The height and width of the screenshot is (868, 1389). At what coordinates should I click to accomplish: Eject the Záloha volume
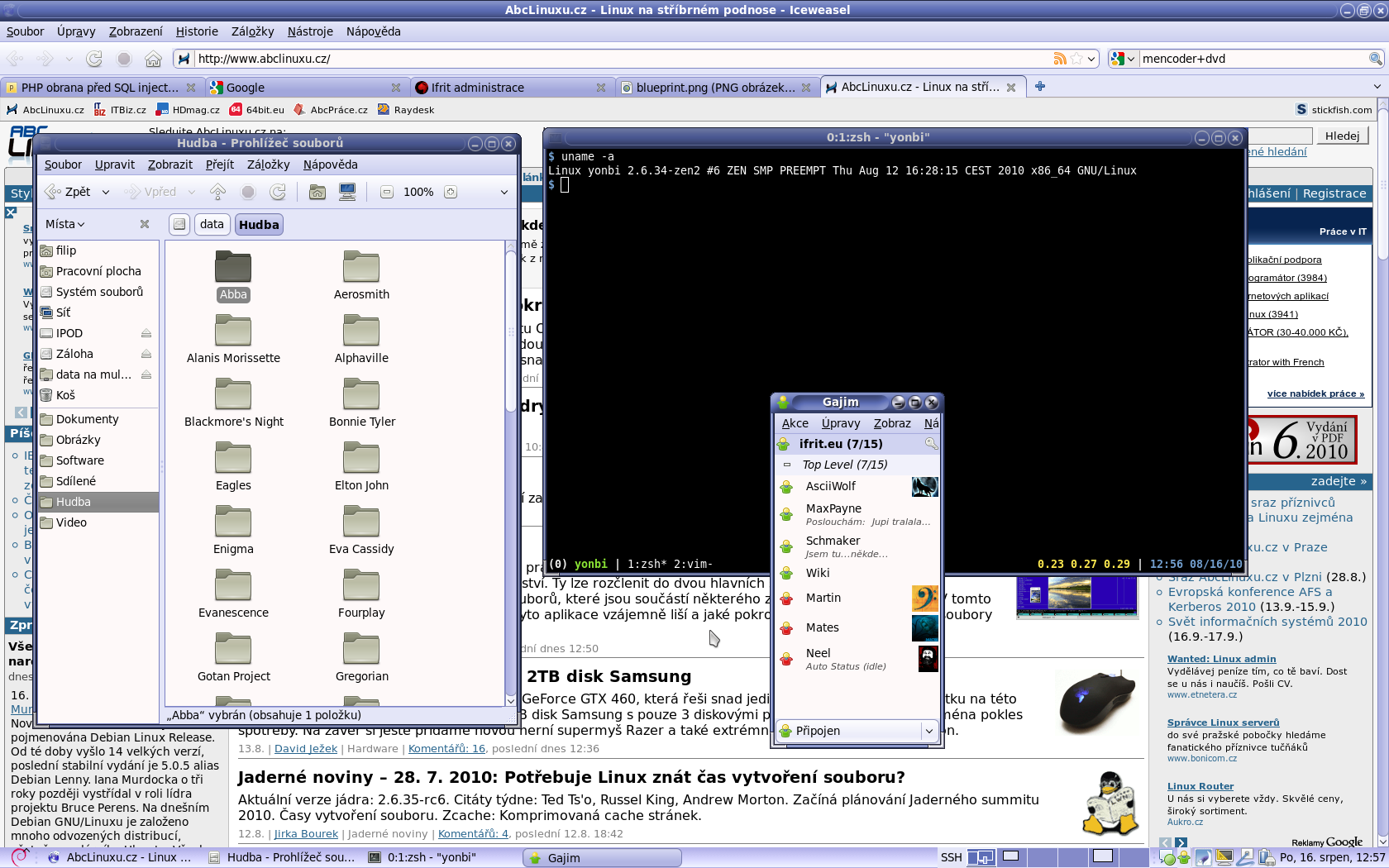146,354
